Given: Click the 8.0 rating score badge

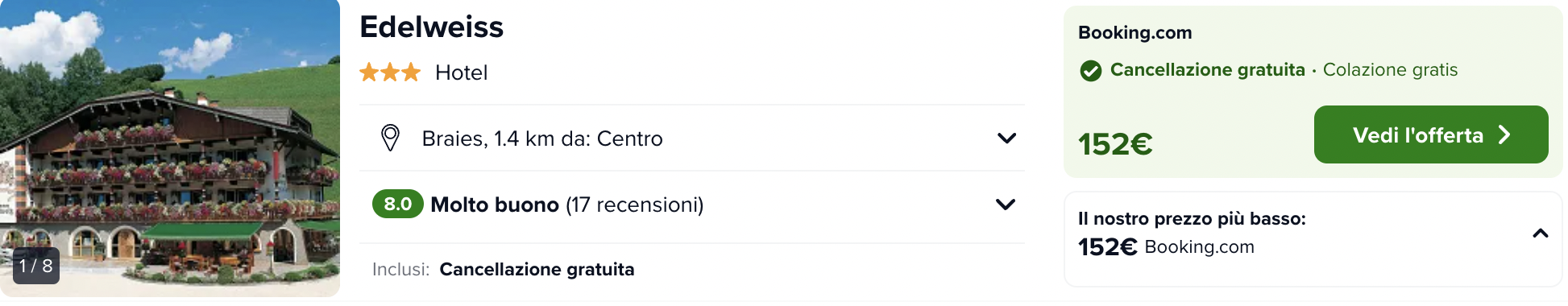Looking at the screenshot, I should (x=397, y=204).
